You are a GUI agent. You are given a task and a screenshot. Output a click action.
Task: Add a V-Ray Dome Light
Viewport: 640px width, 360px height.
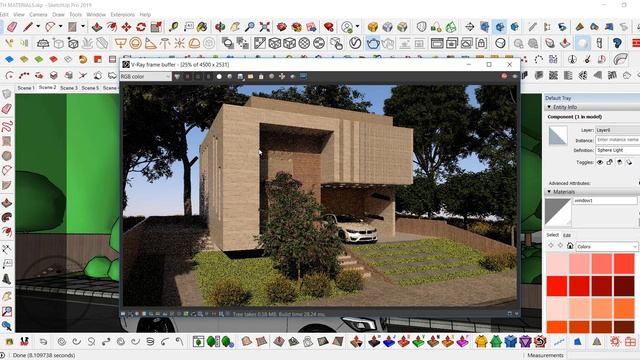[194, 43]
